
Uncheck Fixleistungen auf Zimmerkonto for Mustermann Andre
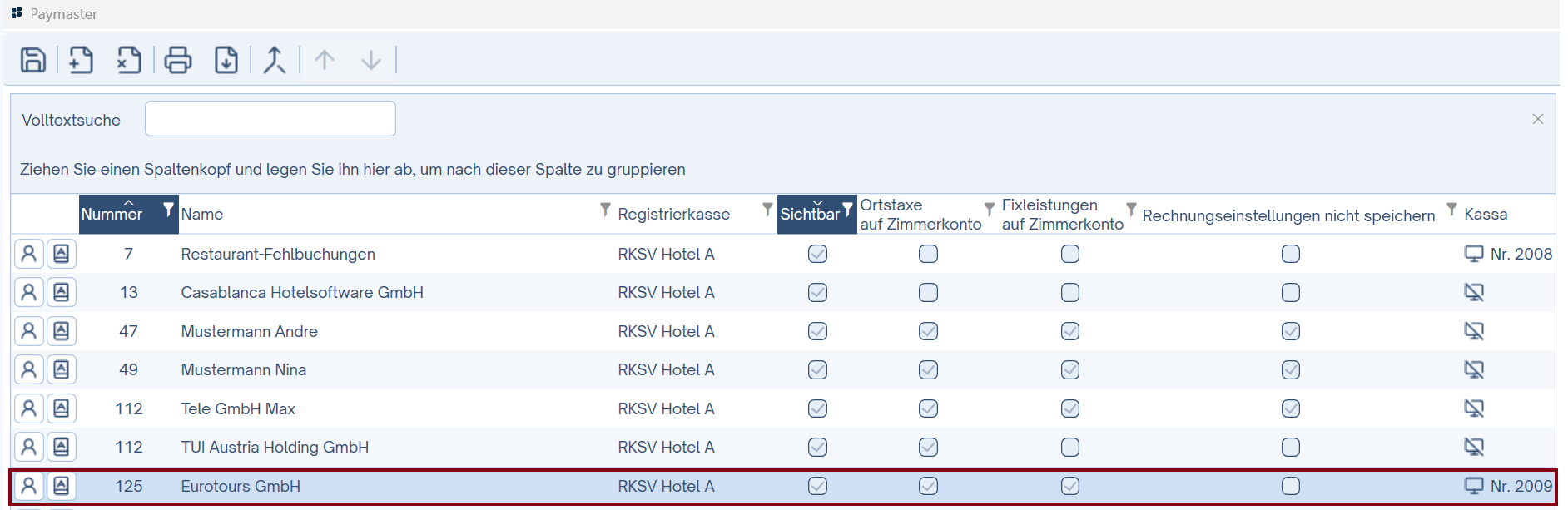(1070, 331)
